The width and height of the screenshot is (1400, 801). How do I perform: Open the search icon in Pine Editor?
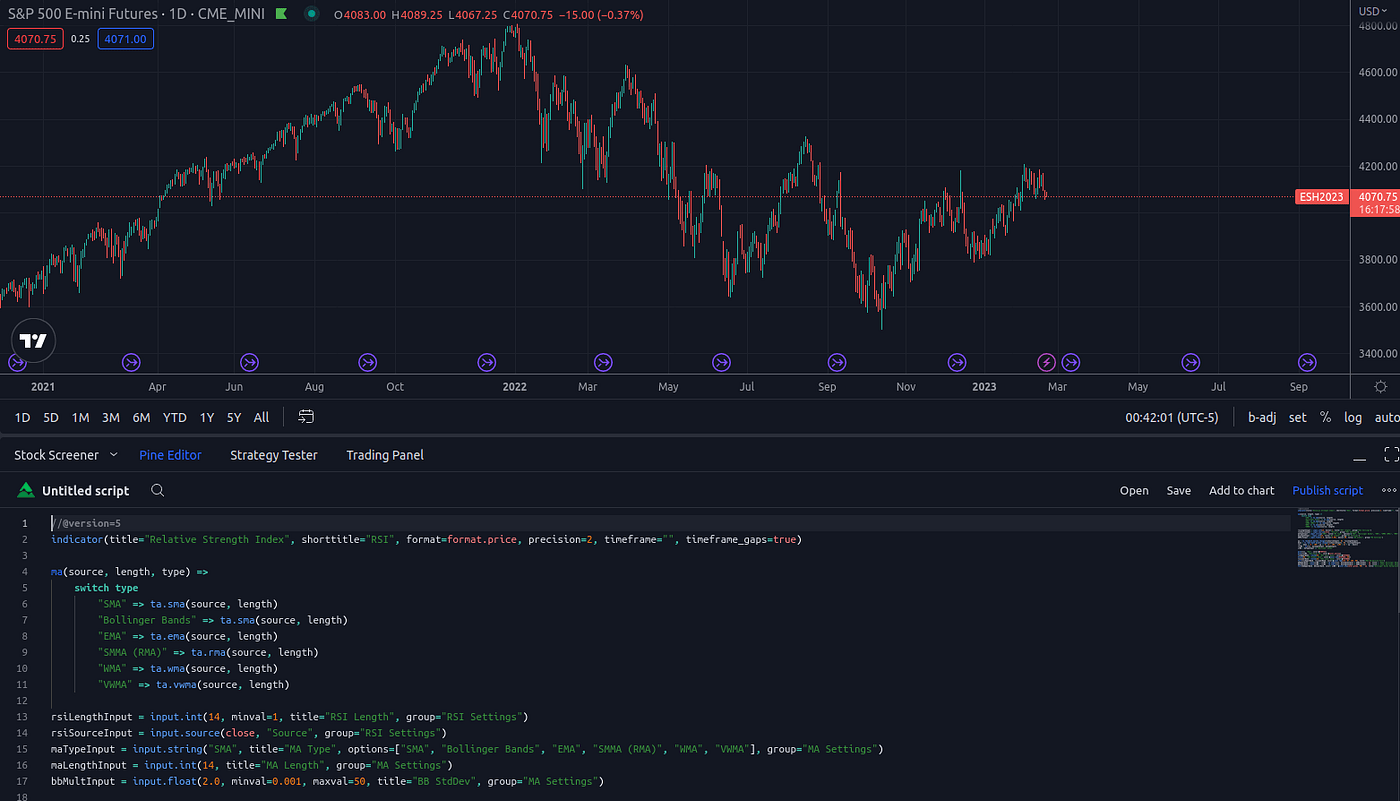[157, 490]
